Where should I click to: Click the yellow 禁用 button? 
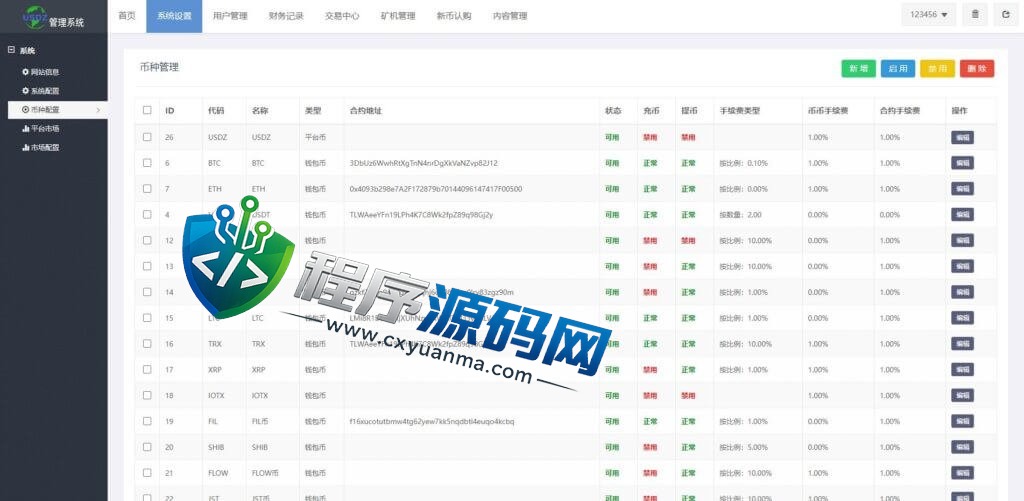point(937,69)
